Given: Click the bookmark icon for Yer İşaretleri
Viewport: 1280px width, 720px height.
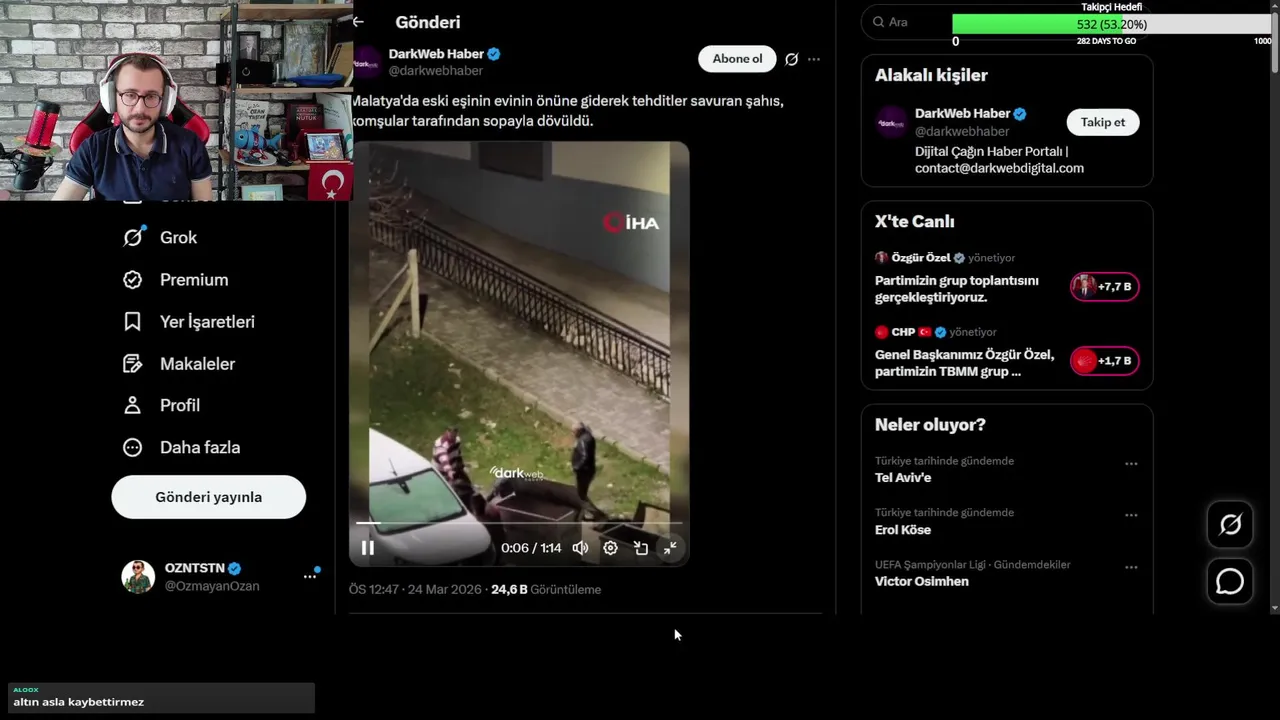Looking at the screenshot, I should click(133, 322).
